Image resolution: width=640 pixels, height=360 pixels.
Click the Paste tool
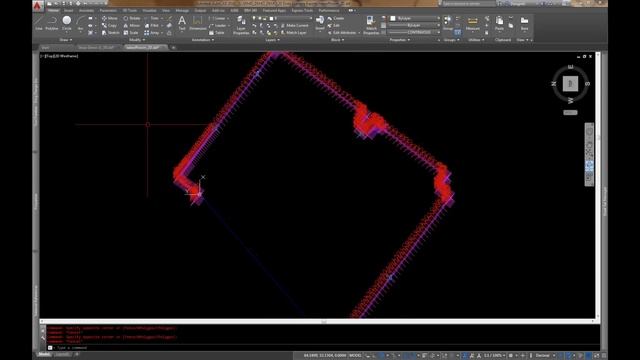[499, 23]
